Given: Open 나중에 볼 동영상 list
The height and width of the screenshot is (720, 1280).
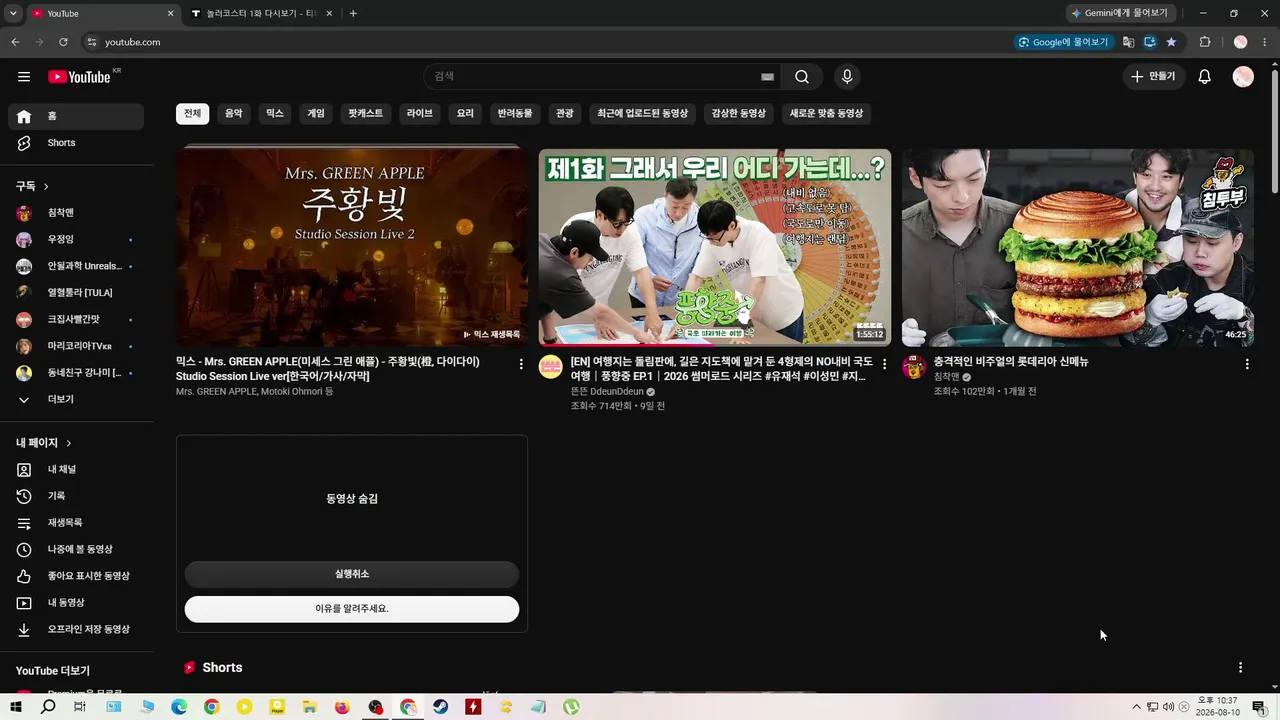Looking at the screenshot, I should (76, 549).
